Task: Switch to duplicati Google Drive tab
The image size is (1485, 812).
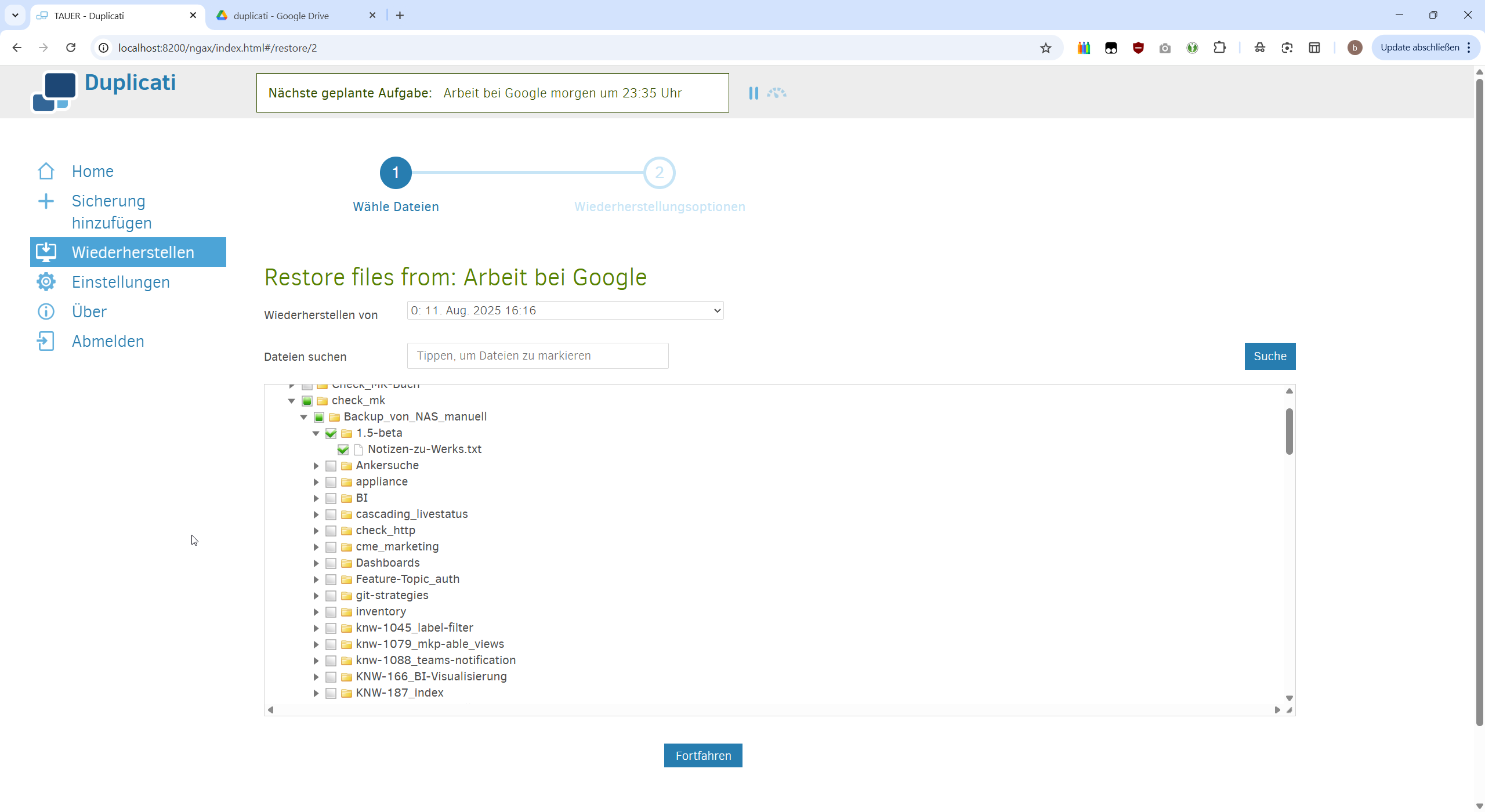Action: (x=296, y=16)
